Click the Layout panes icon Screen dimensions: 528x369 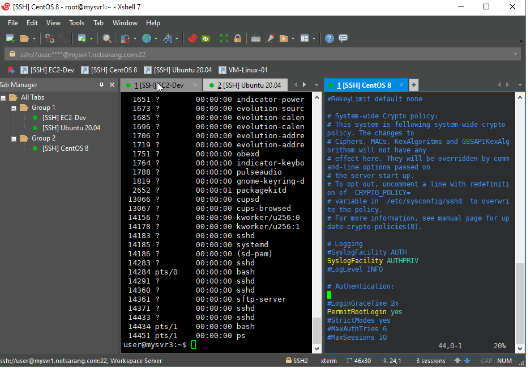[305, 38]
